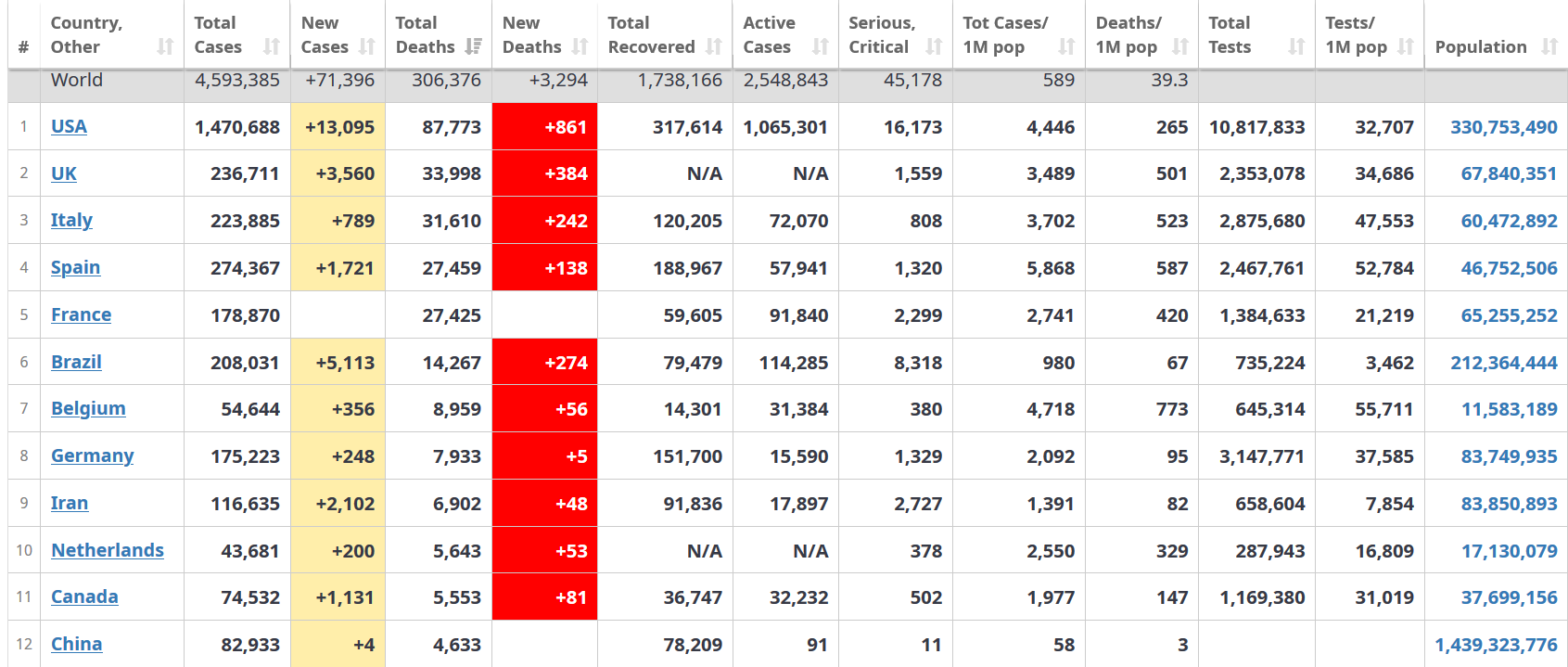Click the Tests/1M pop sort arrows
Image resolution: width=1568 pixels, height=667 pixels.
1406,46
